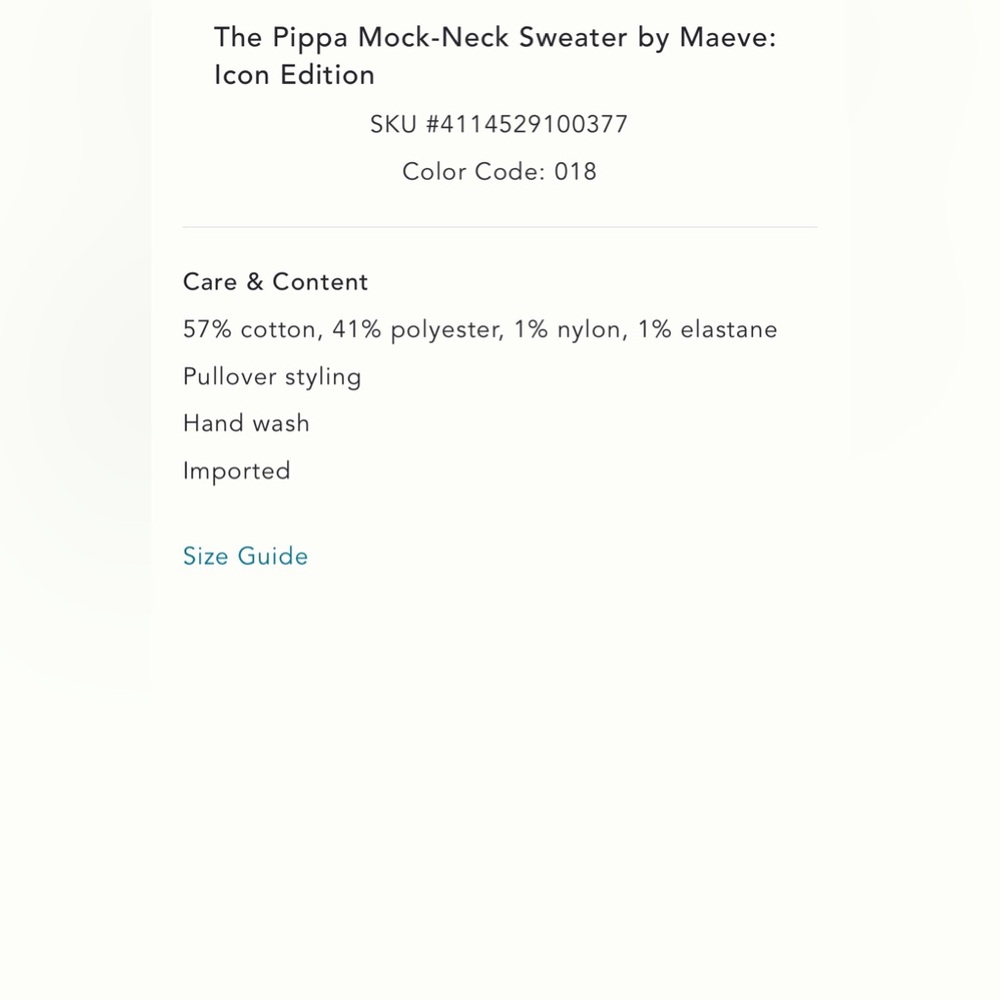Click the Color Code: 018 text
1000x1000 pixels.
pos(499,172)
